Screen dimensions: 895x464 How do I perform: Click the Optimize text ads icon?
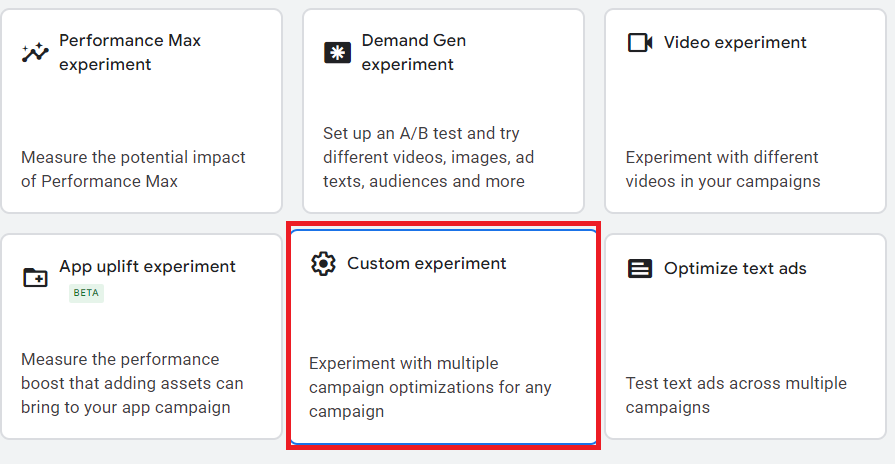639,268
